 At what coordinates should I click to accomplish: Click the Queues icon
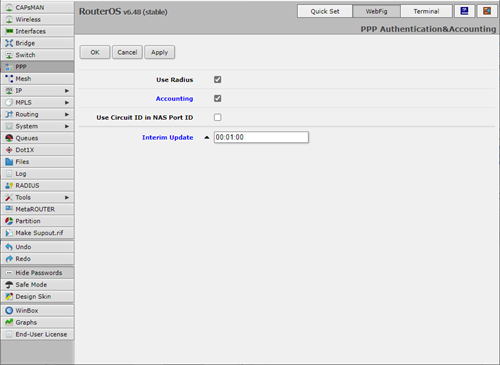click(x=9, y=138)
